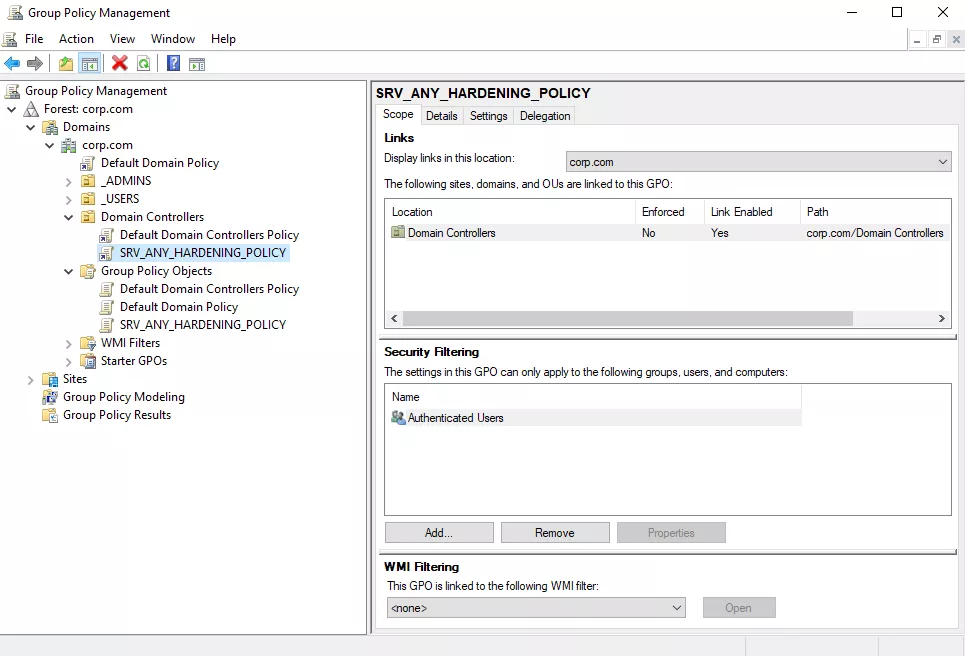Open the Action menu
Image resolution: width=965 pixels, height=656 pixels.
click(x=76, y=39)
